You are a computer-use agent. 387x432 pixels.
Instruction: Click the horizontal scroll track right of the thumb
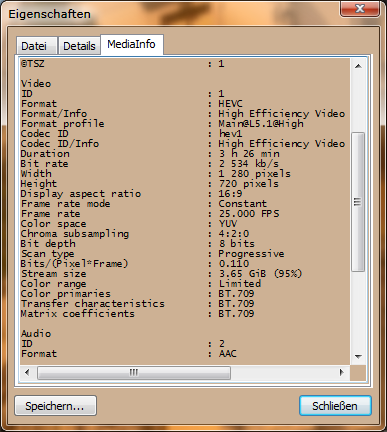[282, 372]
